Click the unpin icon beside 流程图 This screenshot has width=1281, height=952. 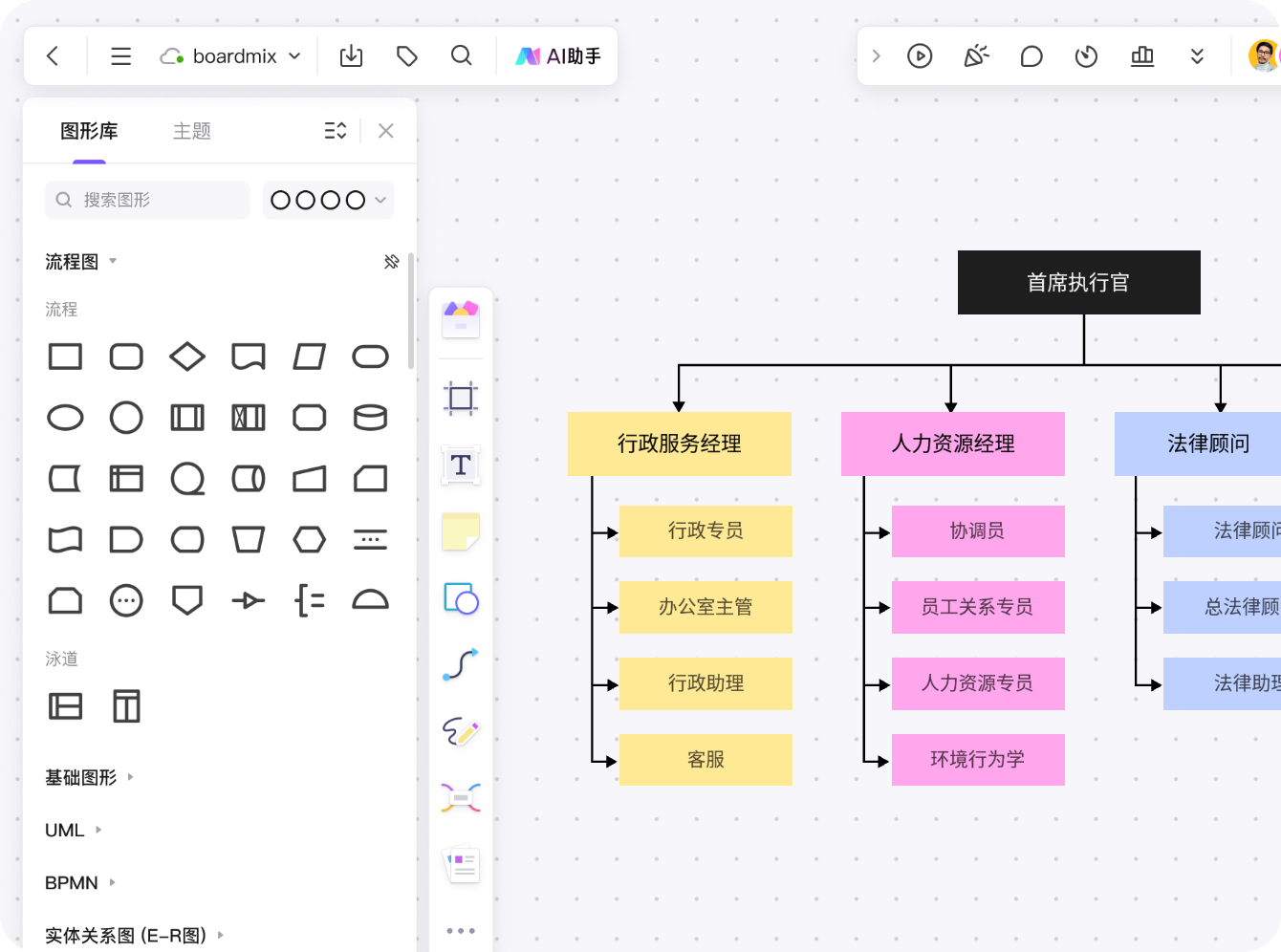point(391,261)
